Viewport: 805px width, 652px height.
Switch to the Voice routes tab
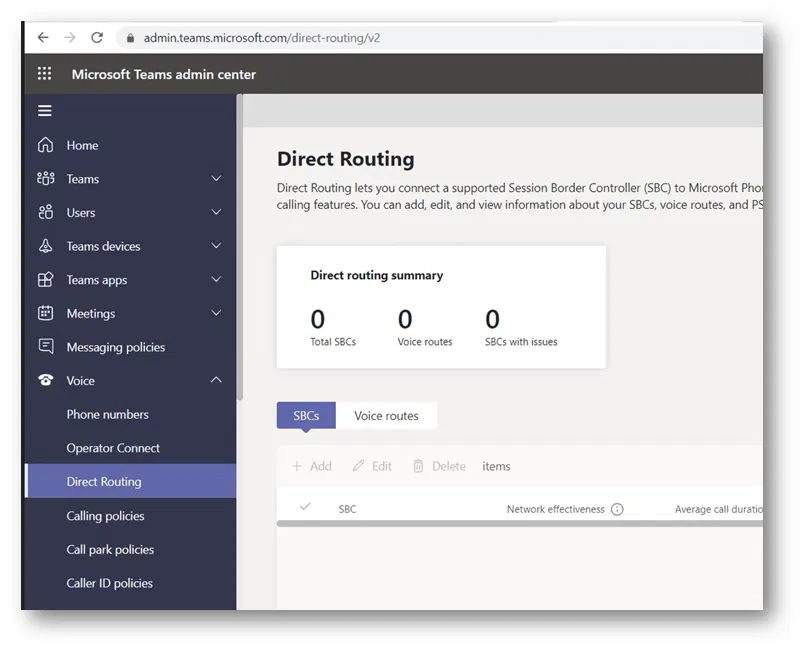(x=386, y=416)
